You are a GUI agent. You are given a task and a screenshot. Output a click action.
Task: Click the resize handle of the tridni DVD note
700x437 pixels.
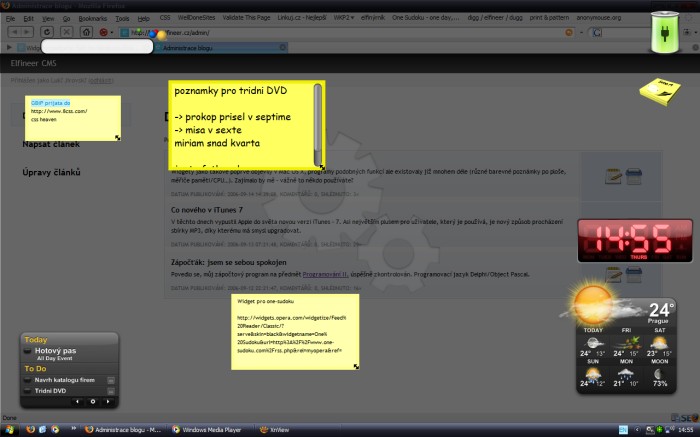click(x=322, y=167)
